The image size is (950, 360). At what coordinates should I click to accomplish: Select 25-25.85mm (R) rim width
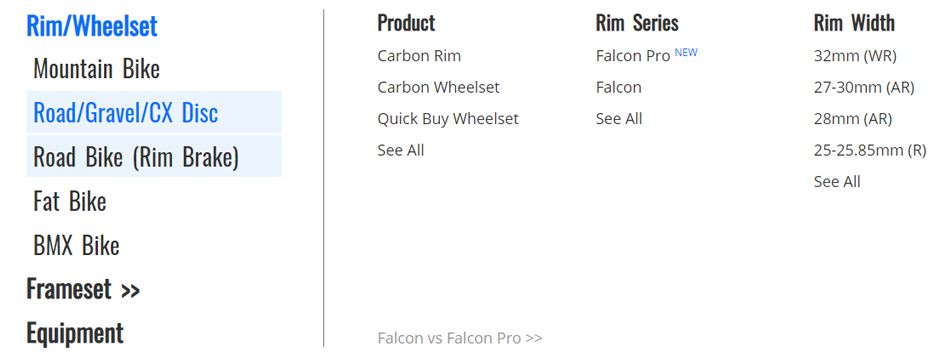point(870,150)
